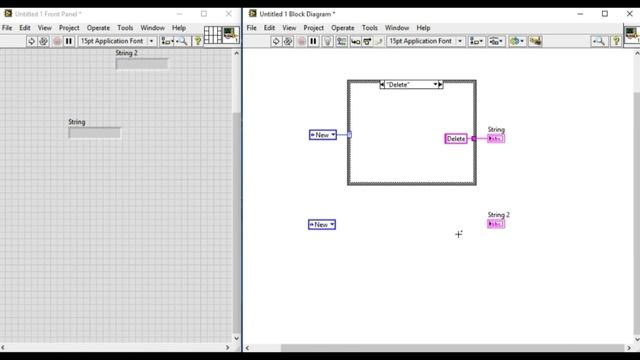Open Project menu in Block Diagram
This screenshot has width=640, height=360.
pyautogui.click(x=313, y=28)
